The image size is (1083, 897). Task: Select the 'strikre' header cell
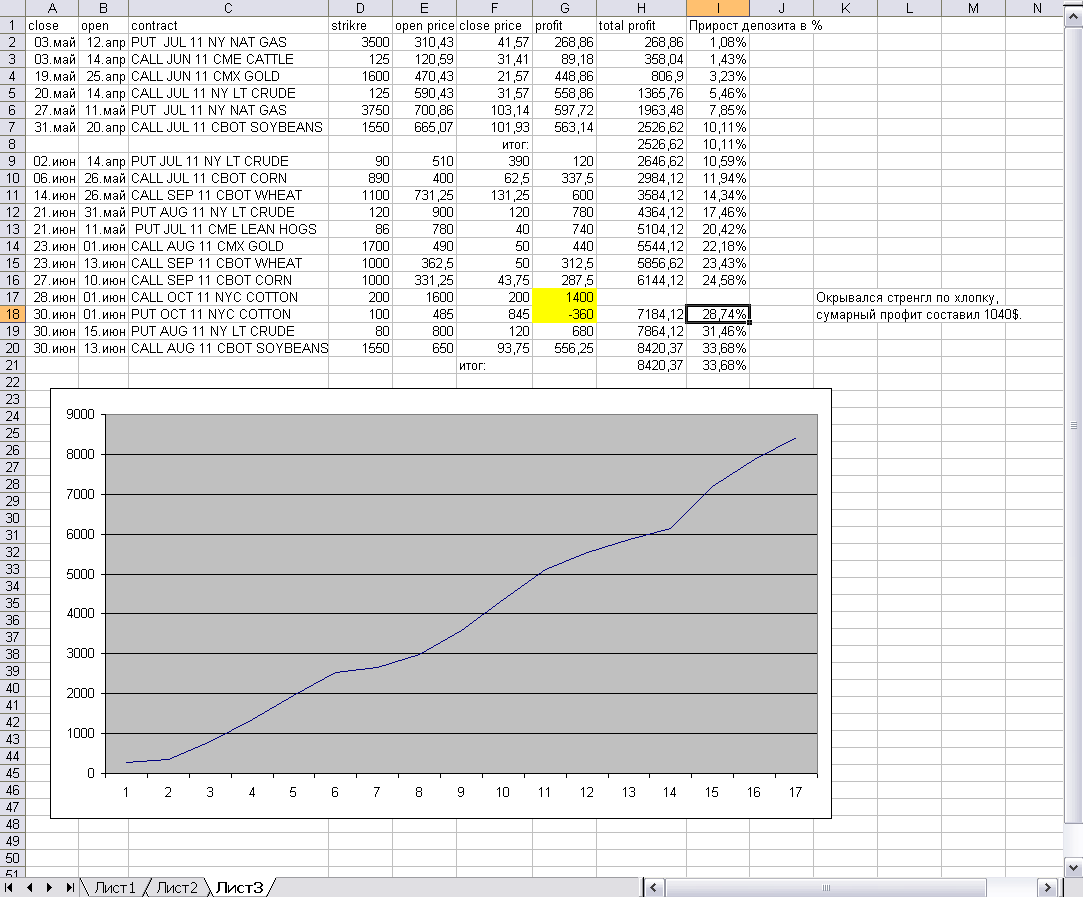point(360,26)
